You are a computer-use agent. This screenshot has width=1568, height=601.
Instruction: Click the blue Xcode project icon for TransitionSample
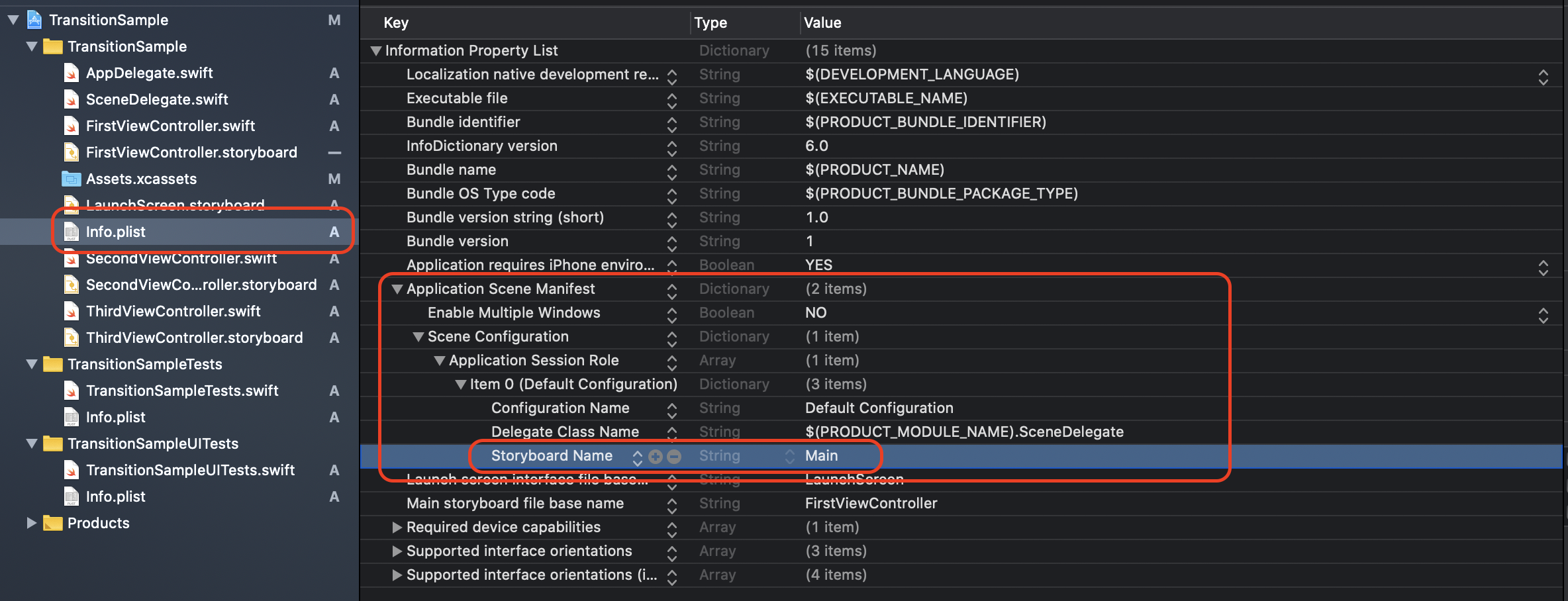click(34, 20)
